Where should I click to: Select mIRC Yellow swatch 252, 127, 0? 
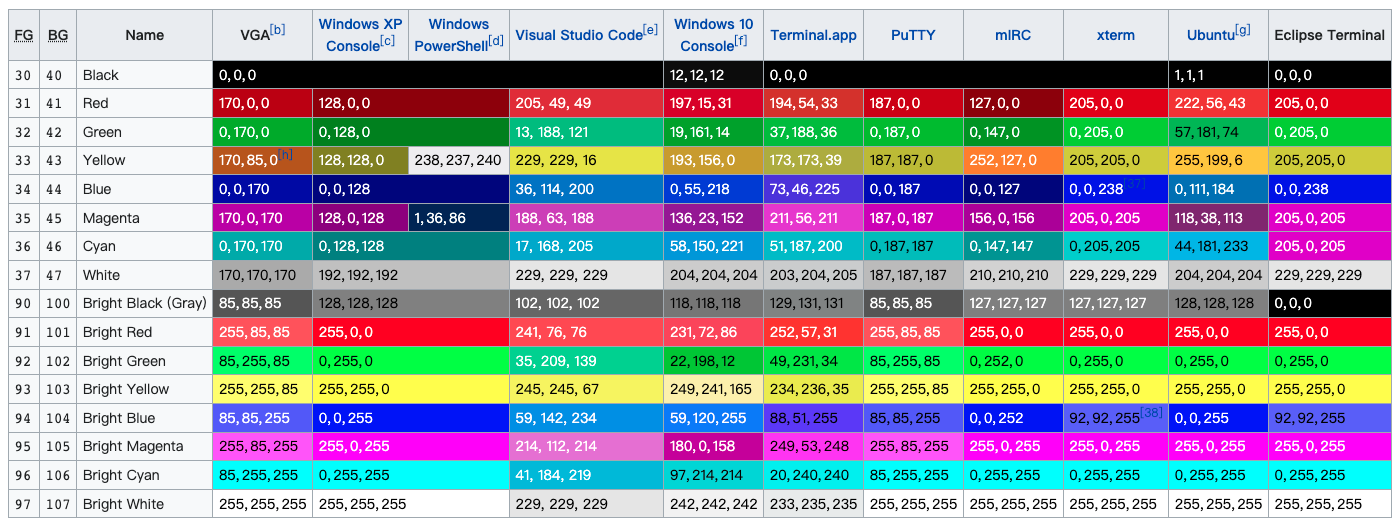coord(1013,160)
